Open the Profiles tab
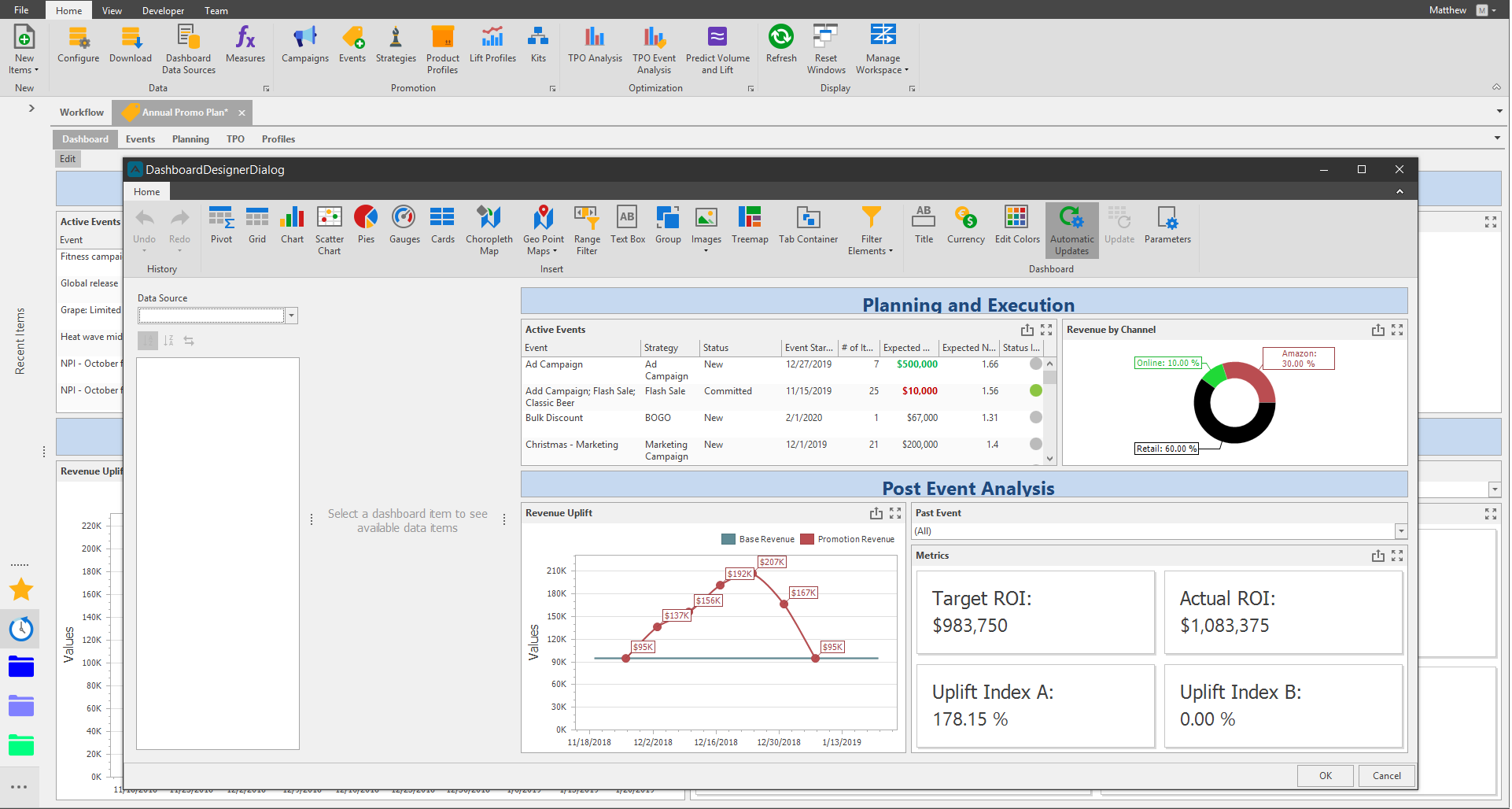This screenshot has height=809, width=1512. [278, 139]
